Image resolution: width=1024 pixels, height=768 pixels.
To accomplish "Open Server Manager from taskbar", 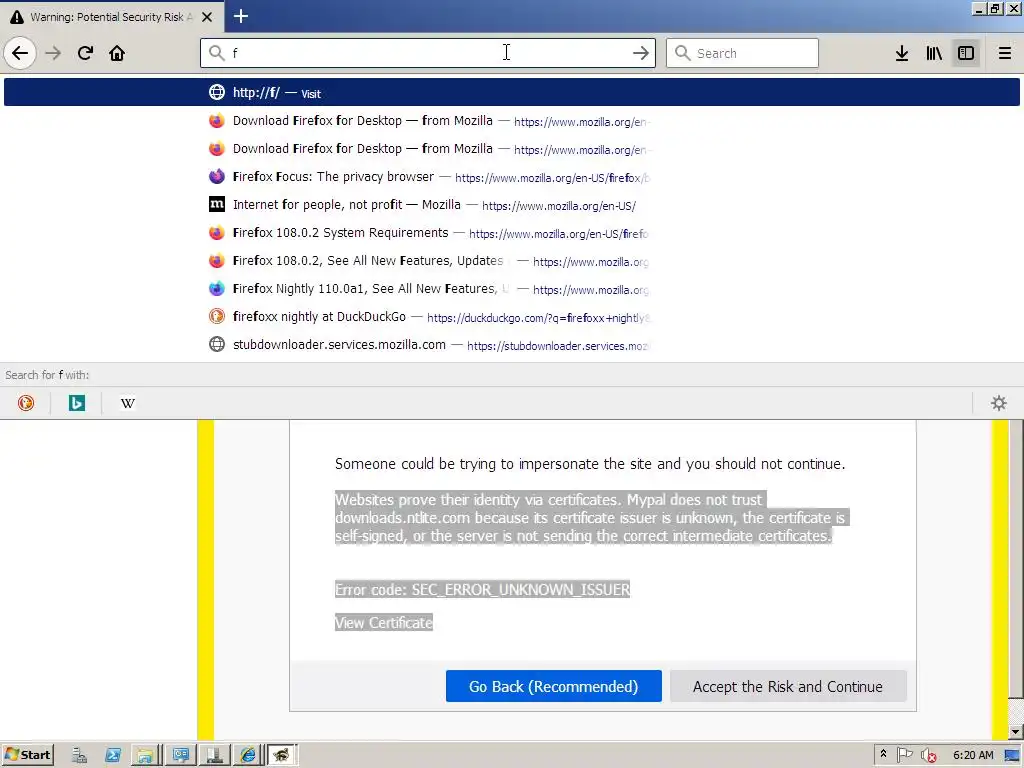I will pyautogui.click(x=79, y=756).
